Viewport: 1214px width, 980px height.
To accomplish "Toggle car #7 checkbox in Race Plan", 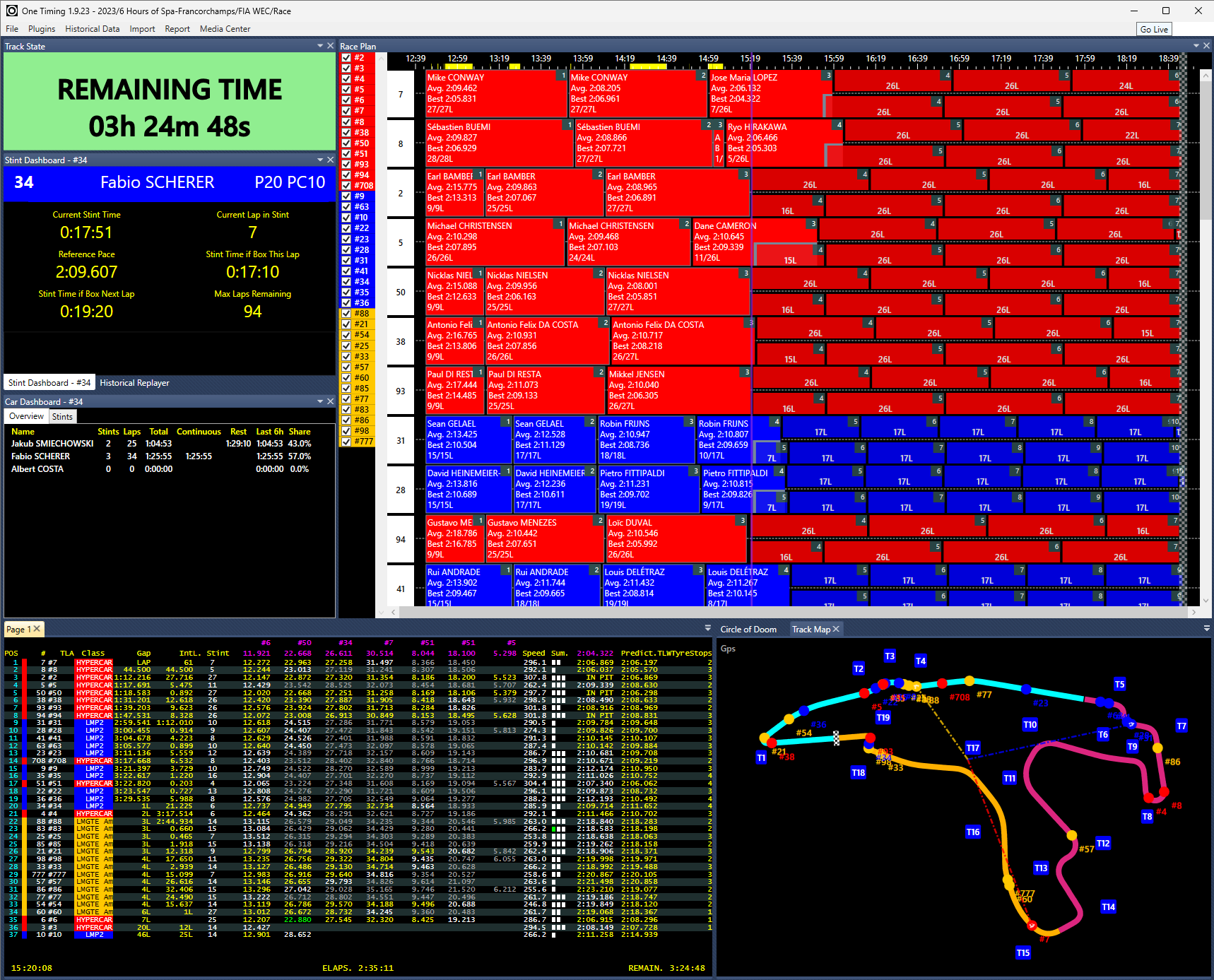I will (x=346, y=111).
